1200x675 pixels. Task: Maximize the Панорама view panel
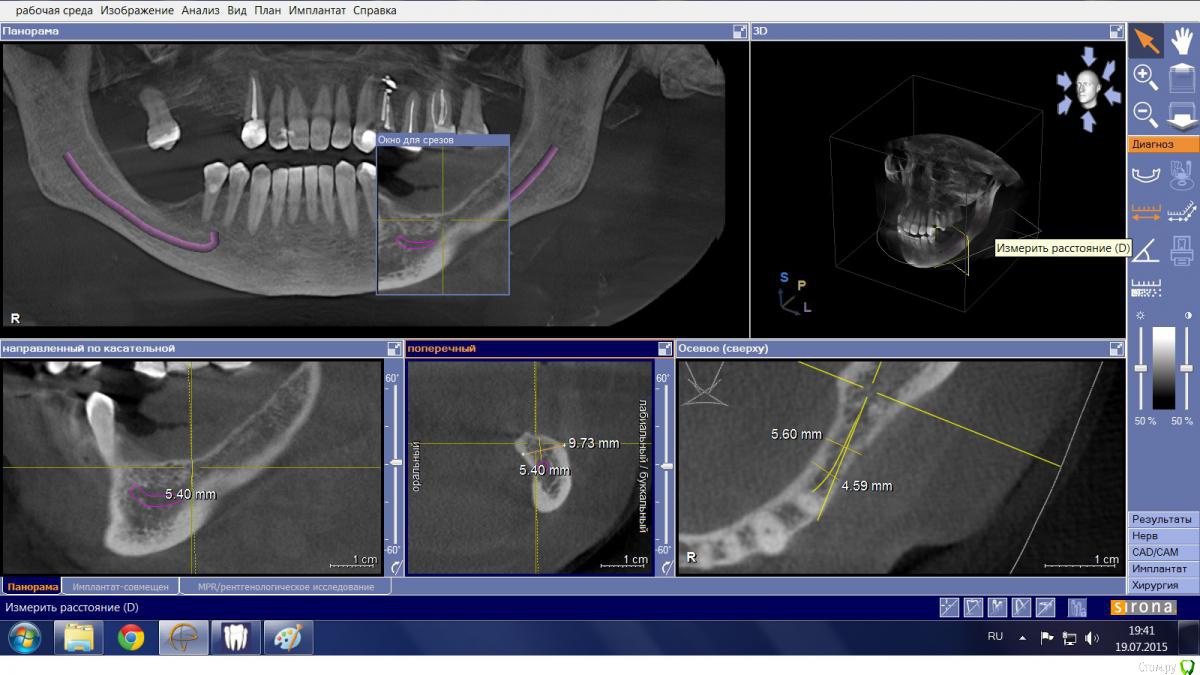[739, 32]
